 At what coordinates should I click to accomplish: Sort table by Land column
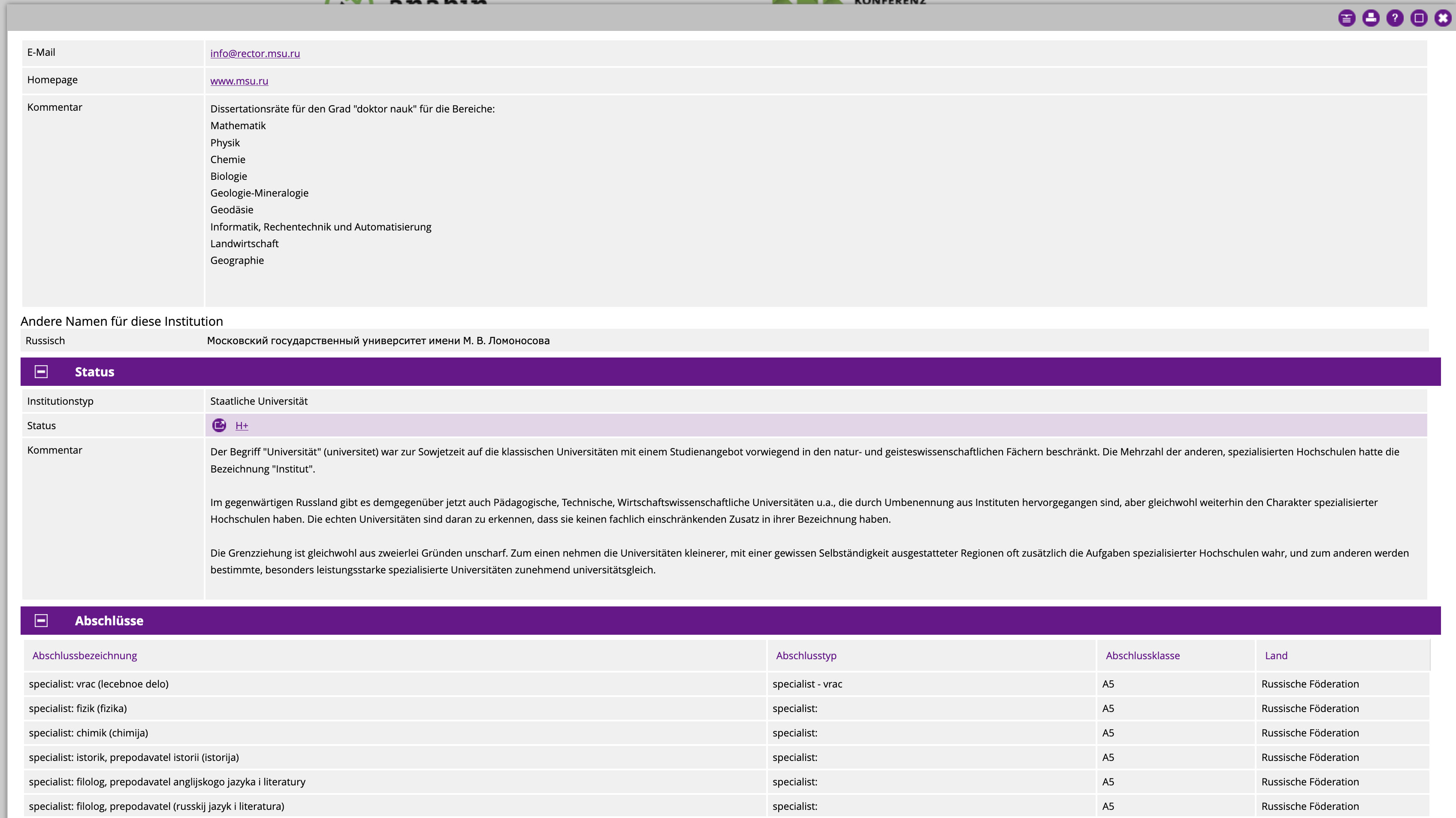pos(1276,655)
